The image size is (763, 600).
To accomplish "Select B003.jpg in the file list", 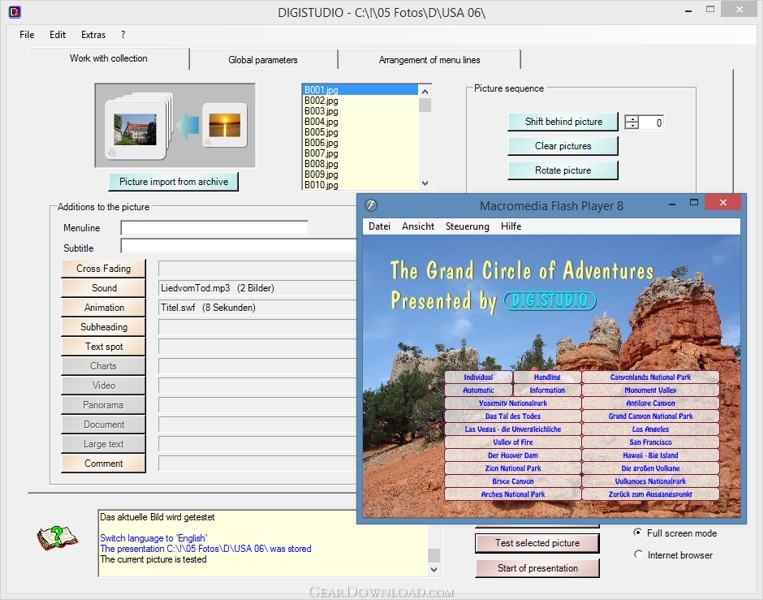I will point(360,111).
